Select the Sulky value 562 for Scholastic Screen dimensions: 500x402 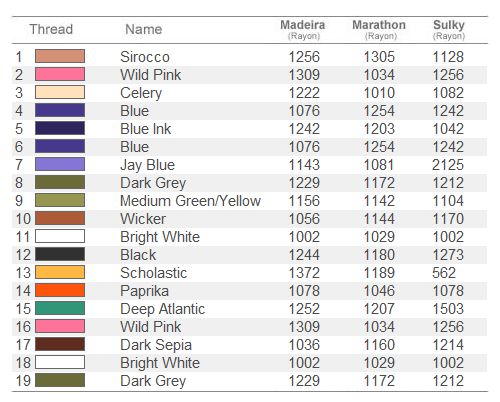click(444, 273)
